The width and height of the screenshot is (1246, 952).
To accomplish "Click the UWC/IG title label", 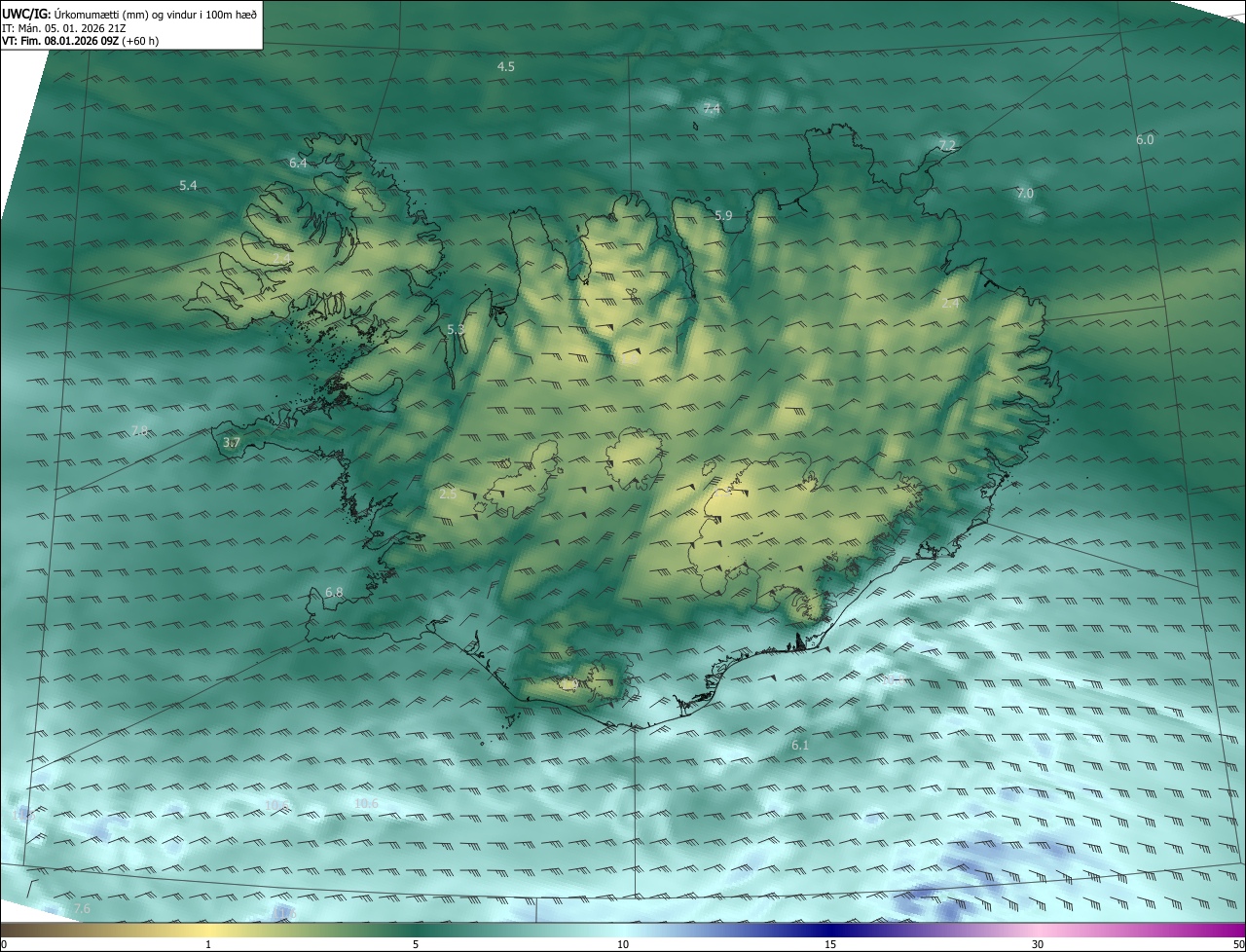I will click(x=26, y=13).
